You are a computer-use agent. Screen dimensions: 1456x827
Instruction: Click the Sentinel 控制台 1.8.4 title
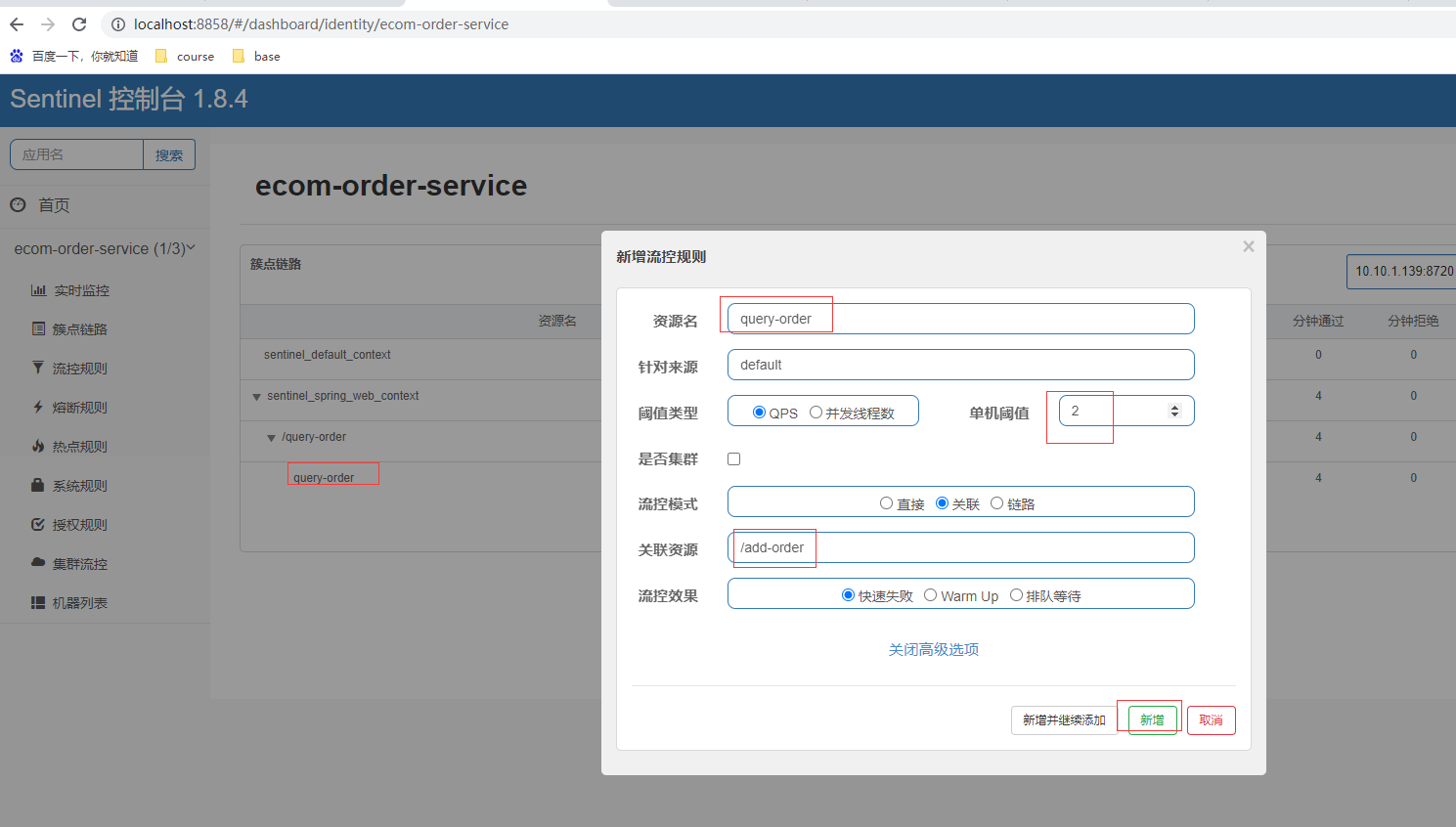point(129,99)
